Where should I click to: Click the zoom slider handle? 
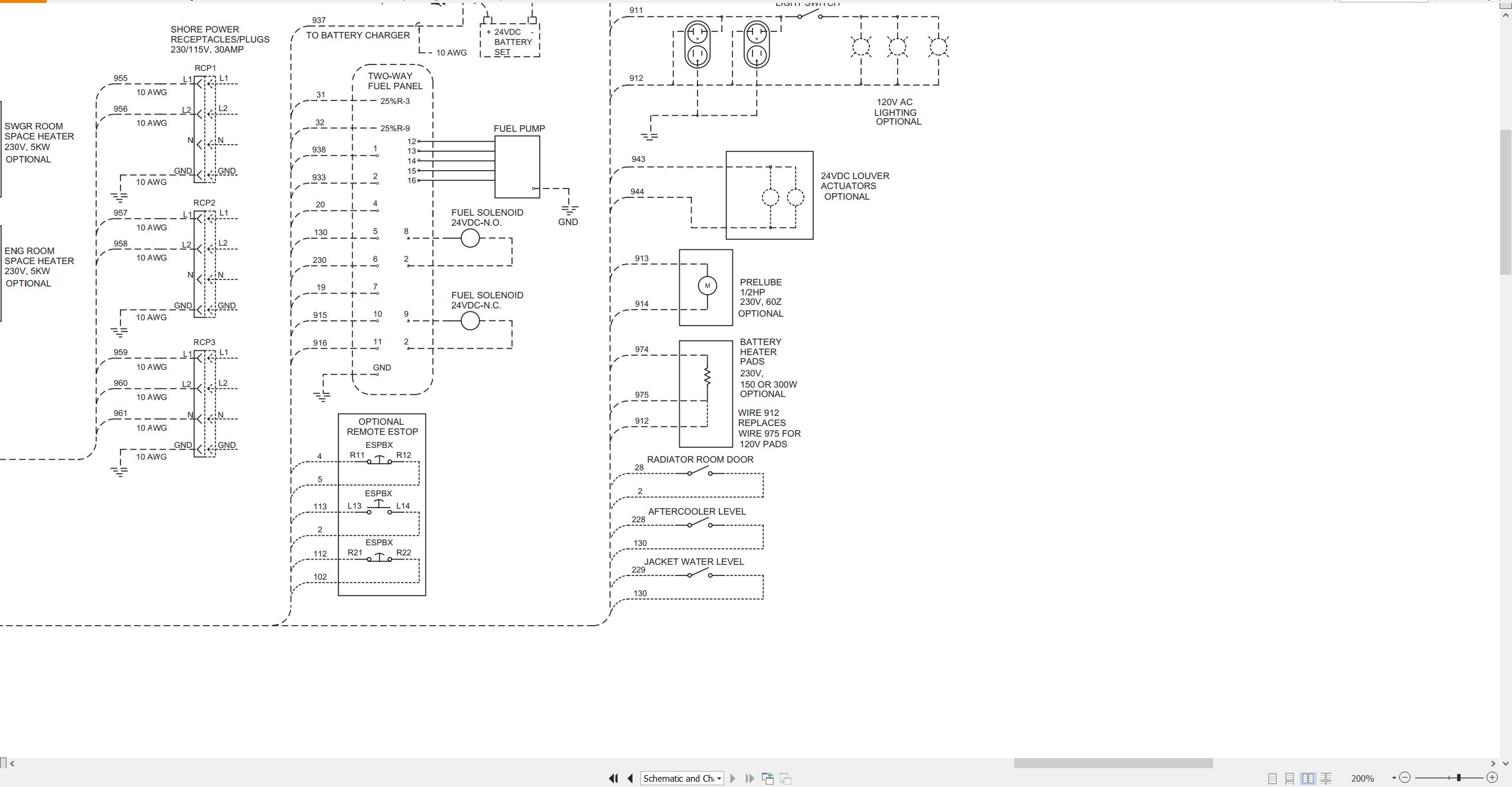coord(1459,778)
